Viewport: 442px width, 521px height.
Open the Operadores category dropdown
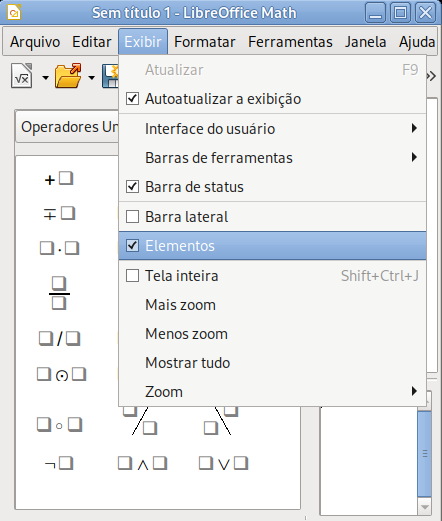68,127
